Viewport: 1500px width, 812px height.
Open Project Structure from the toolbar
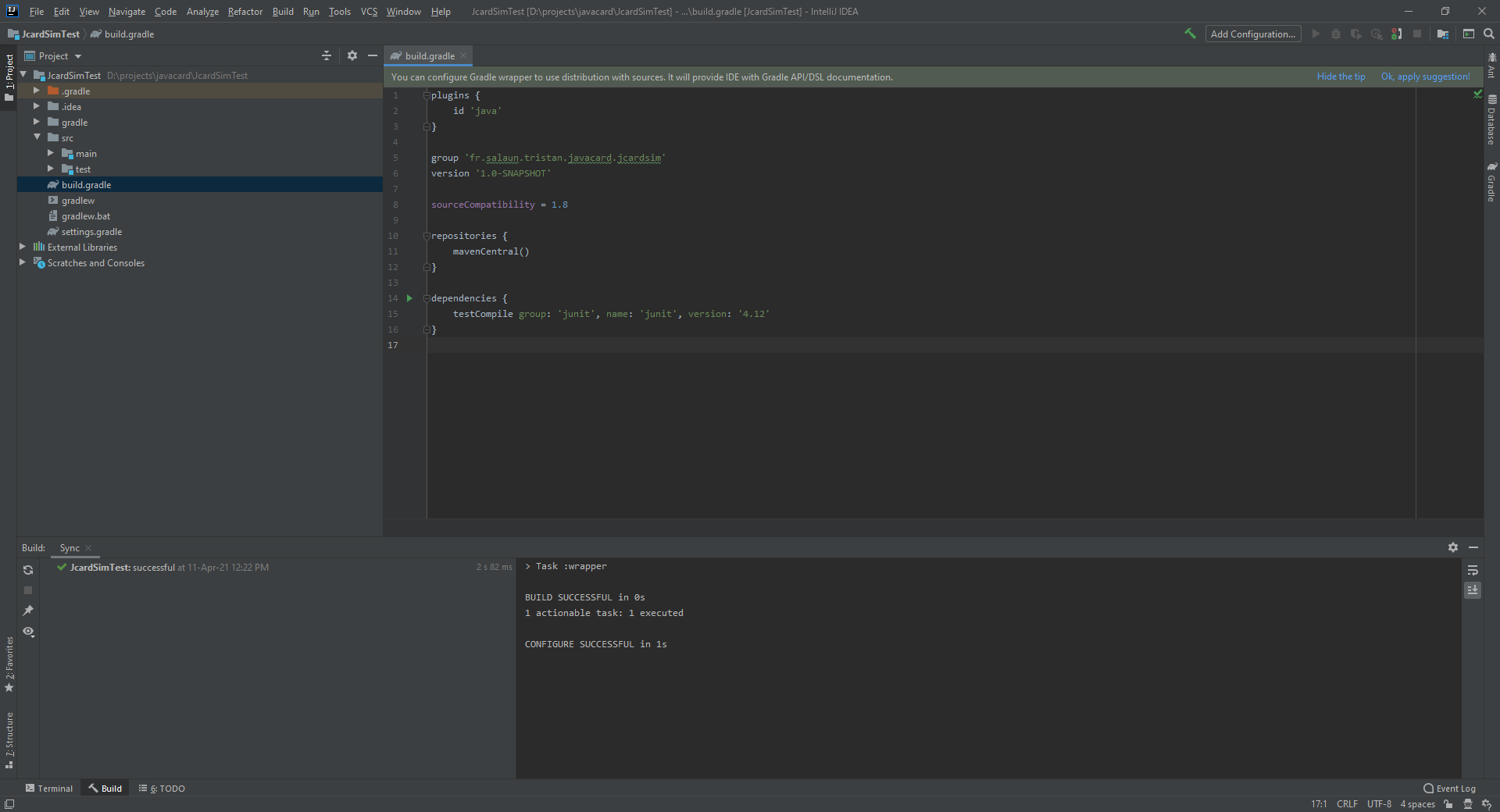1443,34
